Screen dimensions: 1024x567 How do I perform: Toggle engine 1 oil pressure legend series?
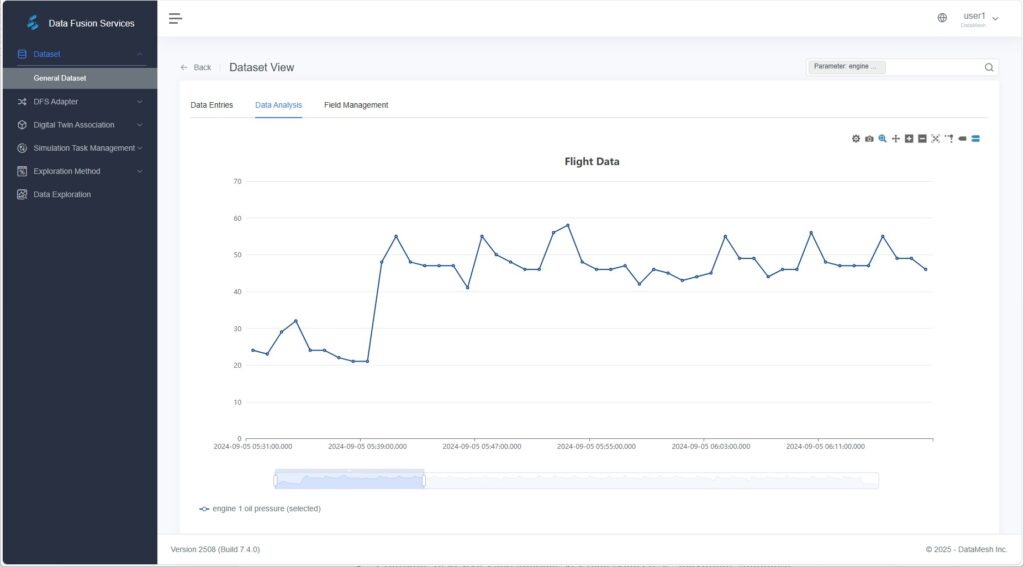pyautogui.click(x=260, y=508)
